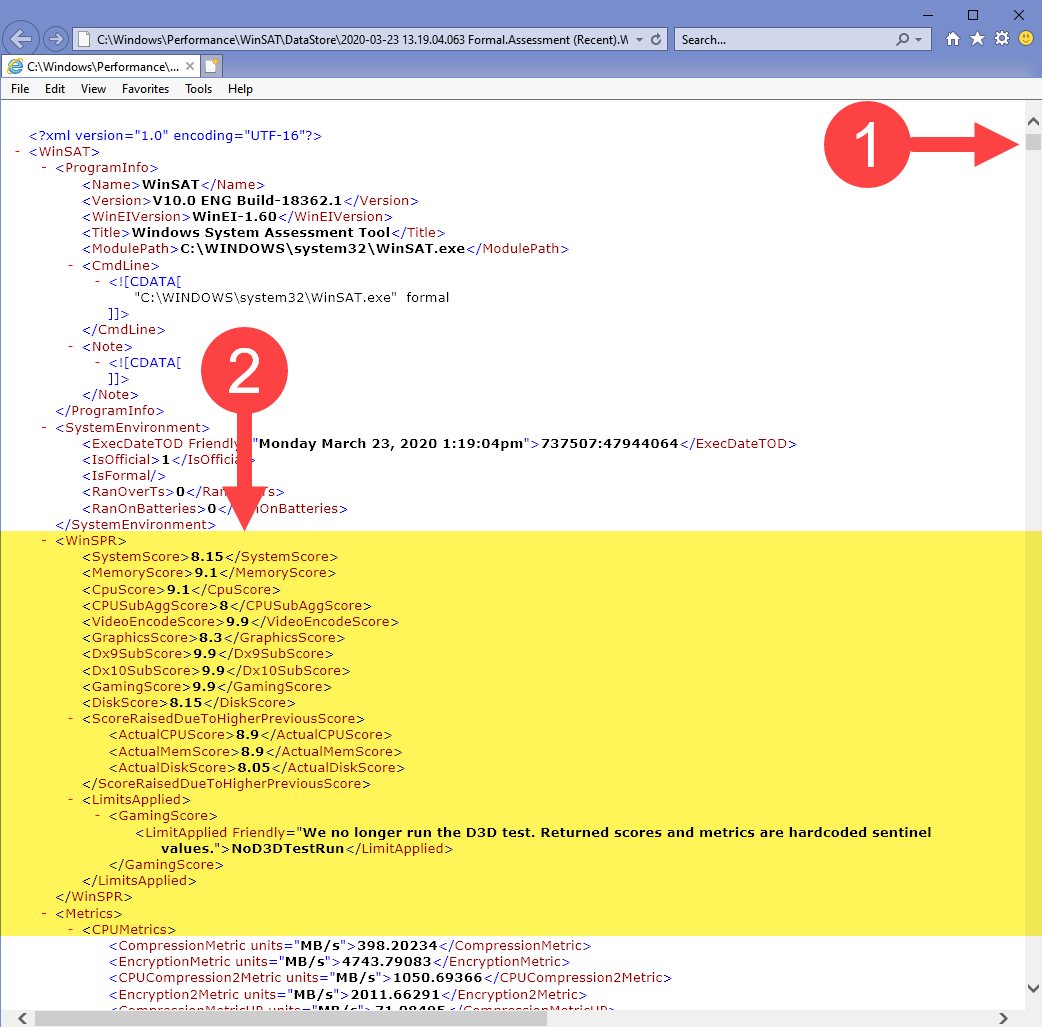Click the Internet Explorer tab favicon
The image size is (1042, 1027).
[x=15, y=66]
